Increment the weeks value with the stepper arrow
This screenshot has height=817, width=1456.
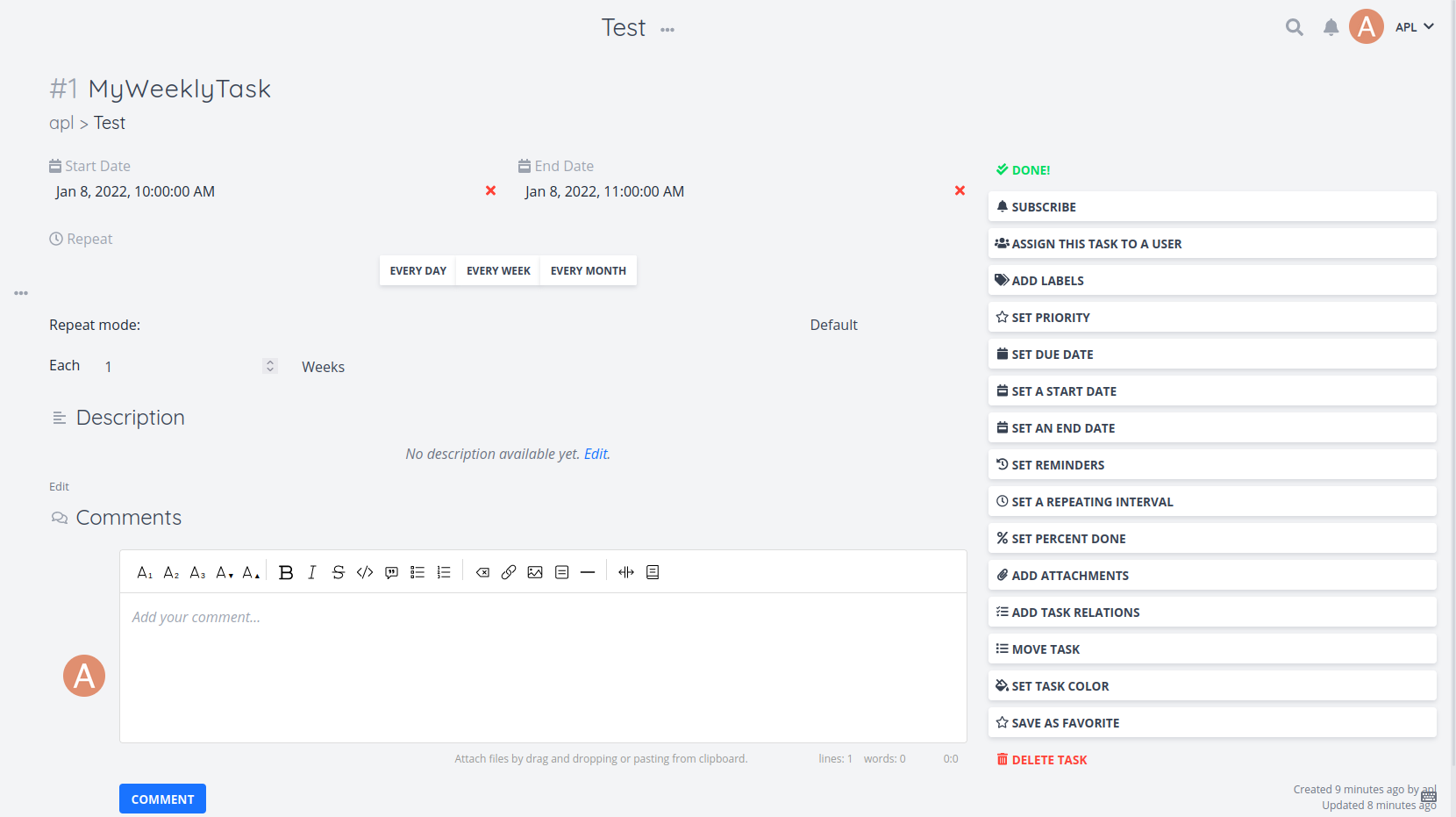click(269, 362)
